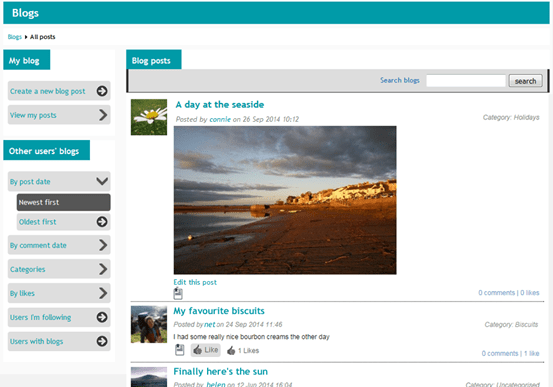553x387 pixels.
Task: Click the Blog posts tab header
Action: [154, 59]
